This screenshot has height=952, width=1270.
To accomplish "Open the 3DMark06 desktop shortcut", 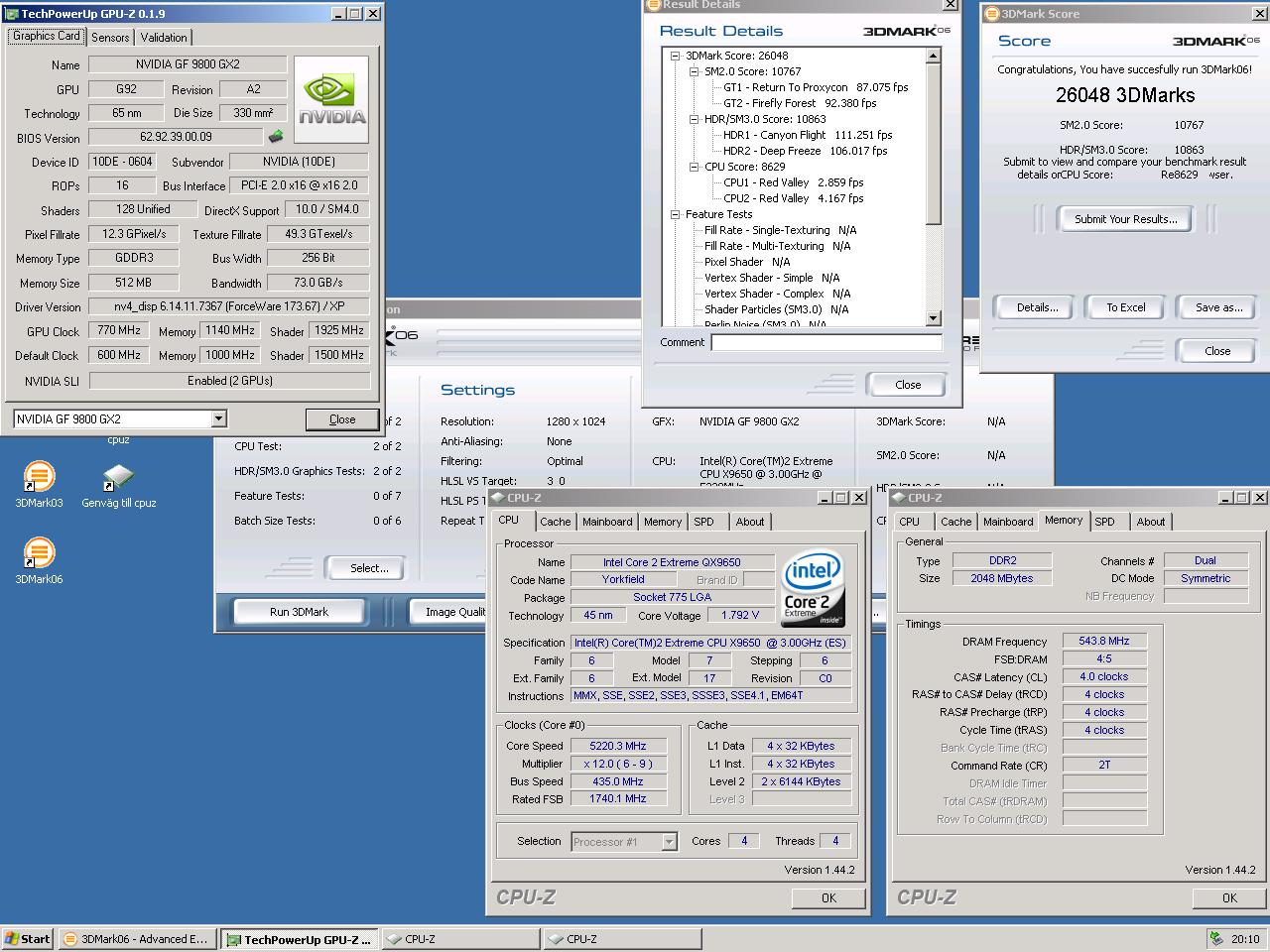I will (39, 561).
